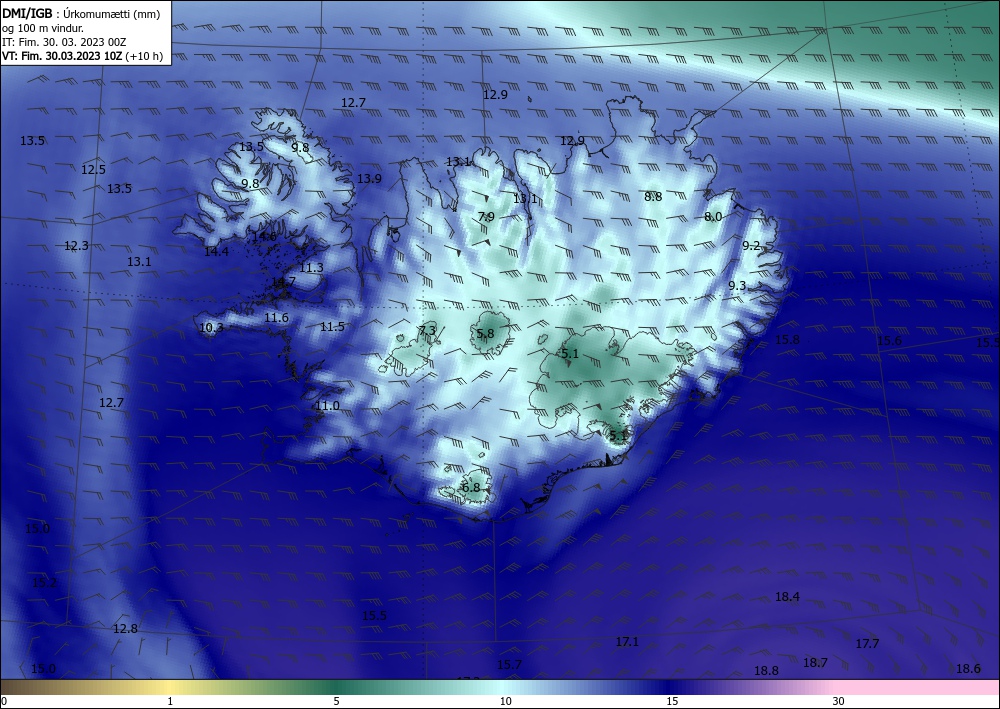
Task: Click the 12.3 value on the map
Action: click(77, 245)
